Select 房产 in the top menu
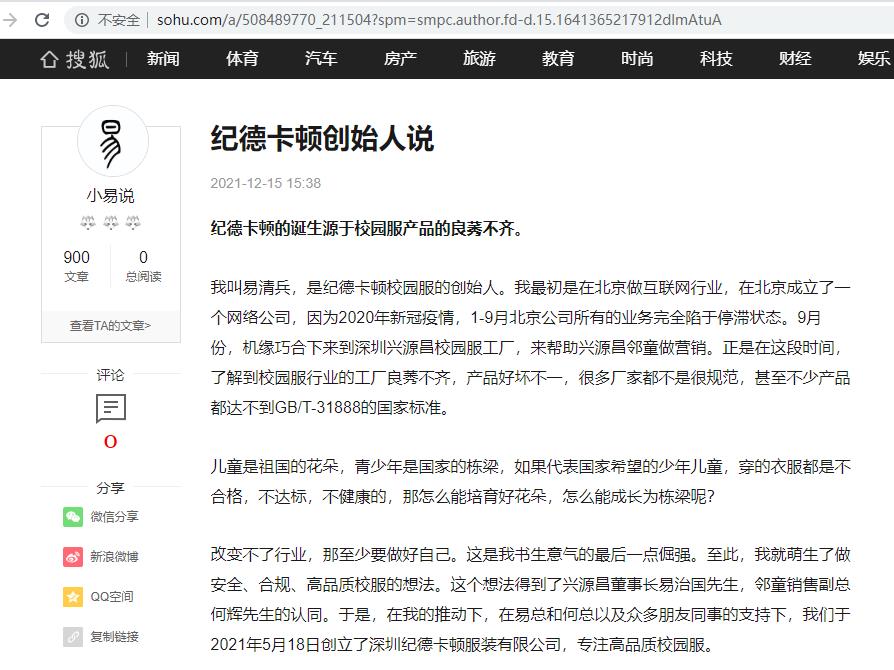Viewport: 894px width, 670px height. 400,59
